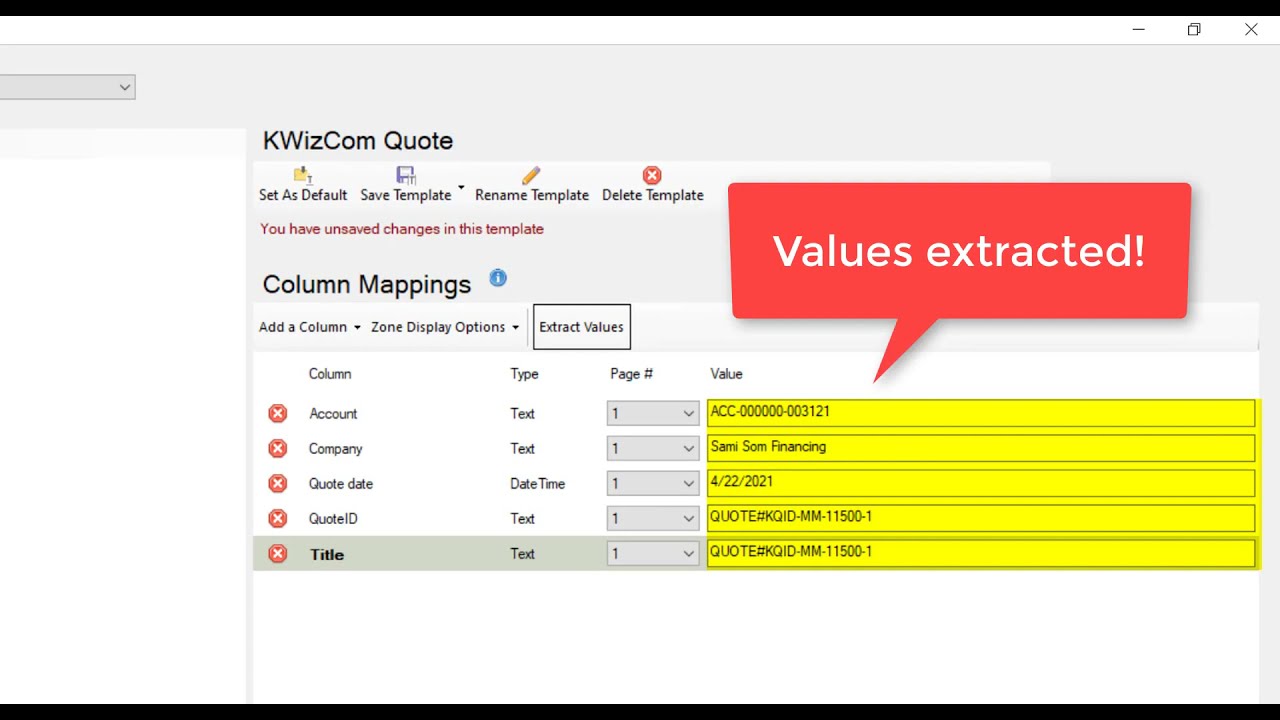Click the DateTime type cell
Screen dimensions: 1280x720
coord(538,484)
